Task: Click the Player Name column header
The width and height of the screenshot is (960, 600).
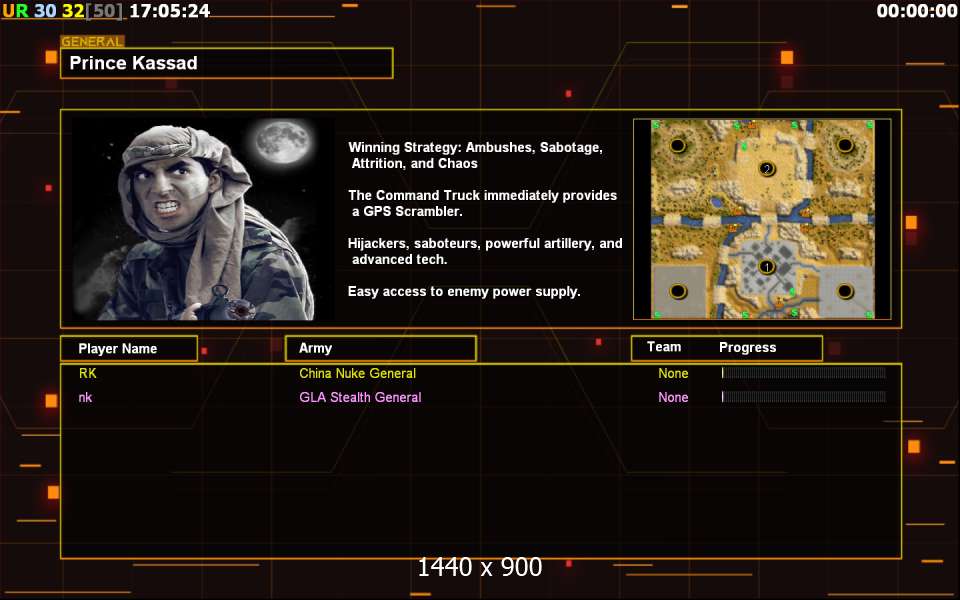Action: [129, 348]
